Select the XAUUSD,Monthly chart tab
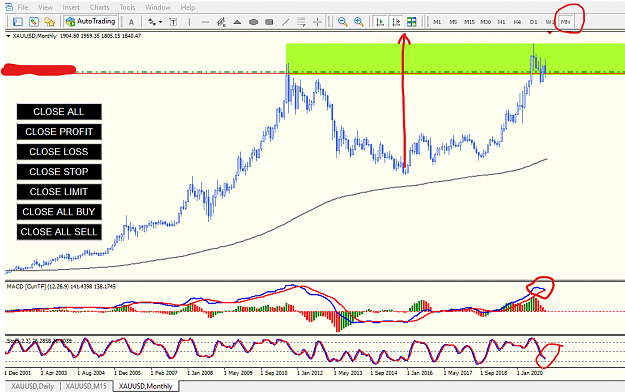 [145, 386]
